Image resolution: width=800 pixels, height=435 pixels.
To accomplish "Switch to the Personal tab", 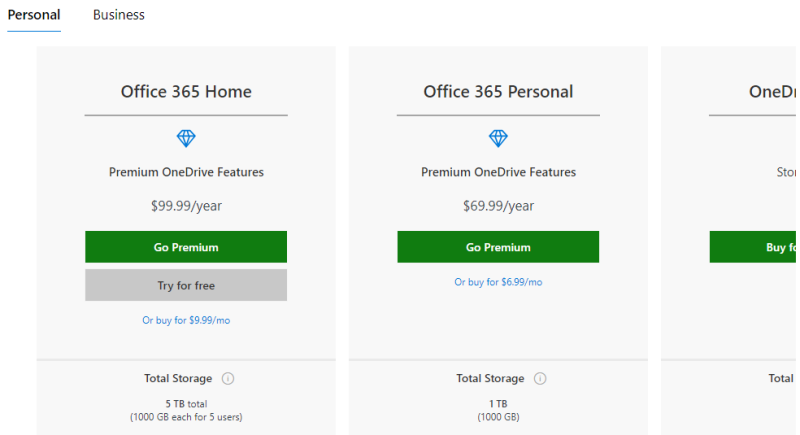I will click(x=34, y=15).
